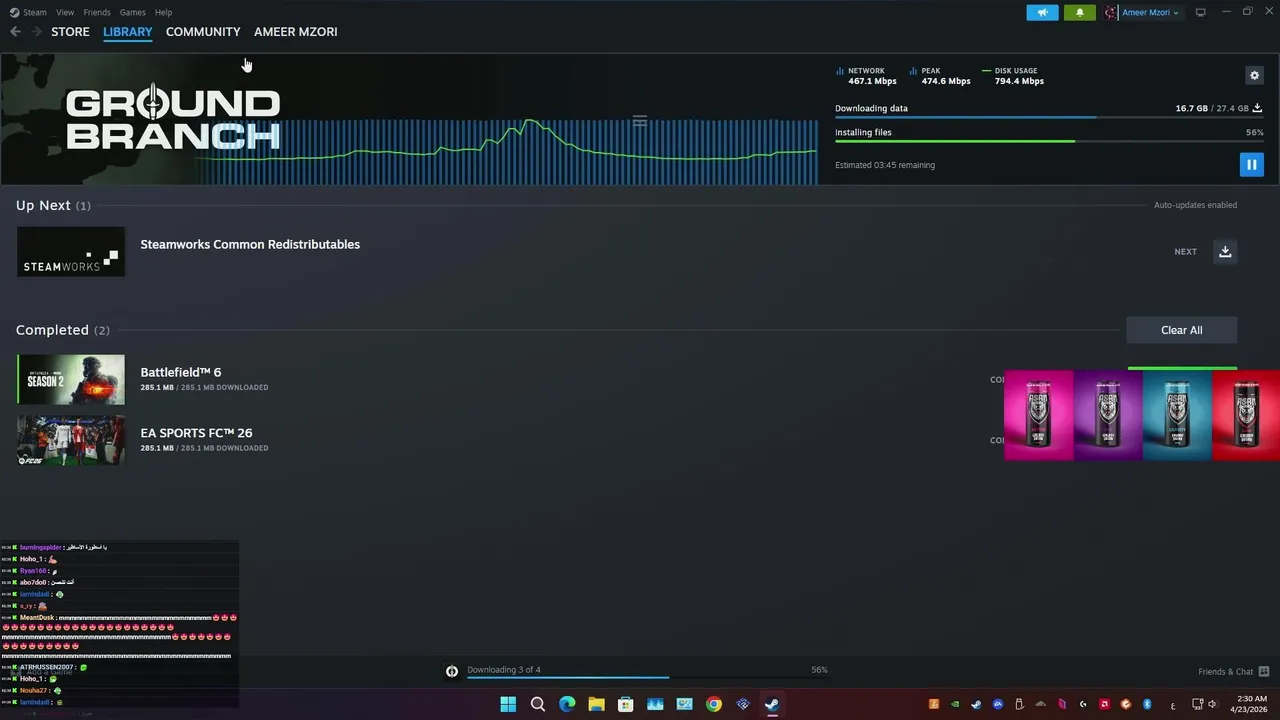The height and width of the screenshot is (720, 1280).
Task: Open Steam system tray icon
Action: pos(976,704)
